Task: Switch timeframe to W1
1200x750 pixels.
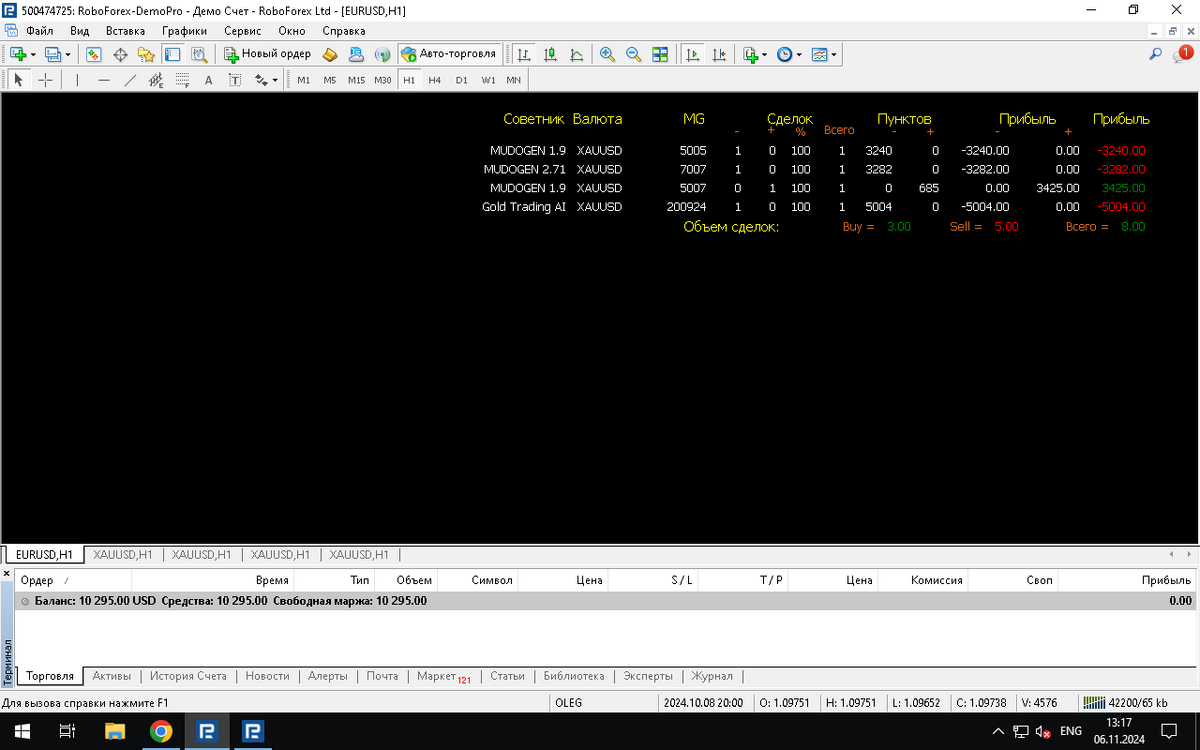Action: (x=488, y=80)
